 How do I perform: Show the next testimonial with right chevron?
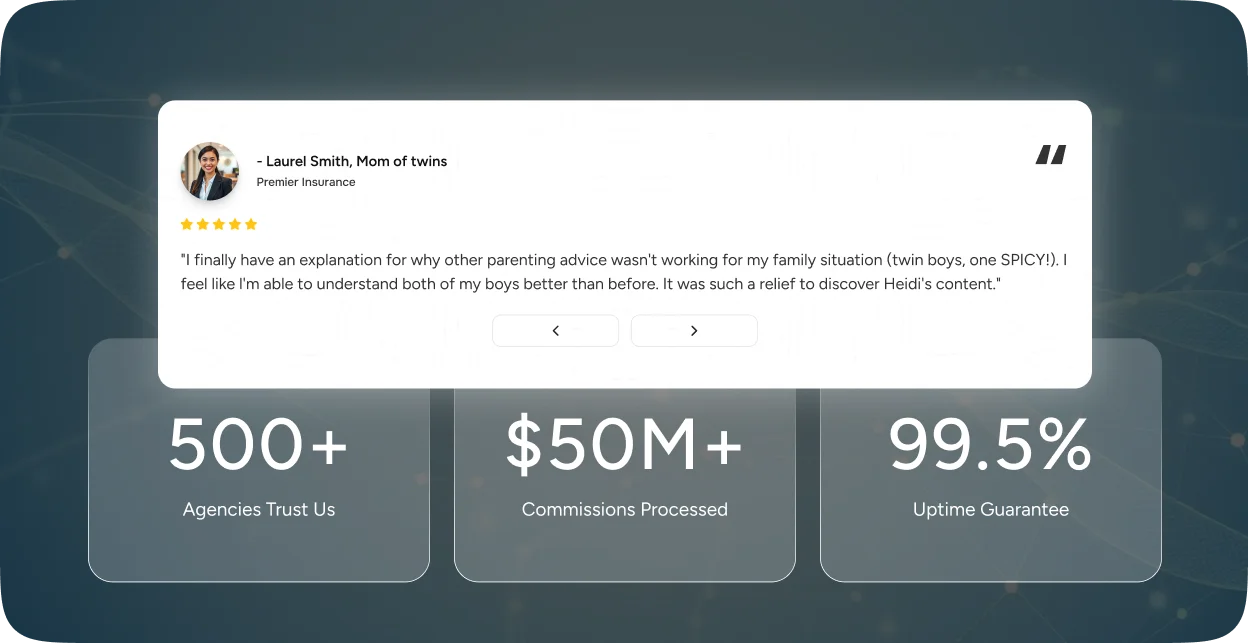(694, 331)
